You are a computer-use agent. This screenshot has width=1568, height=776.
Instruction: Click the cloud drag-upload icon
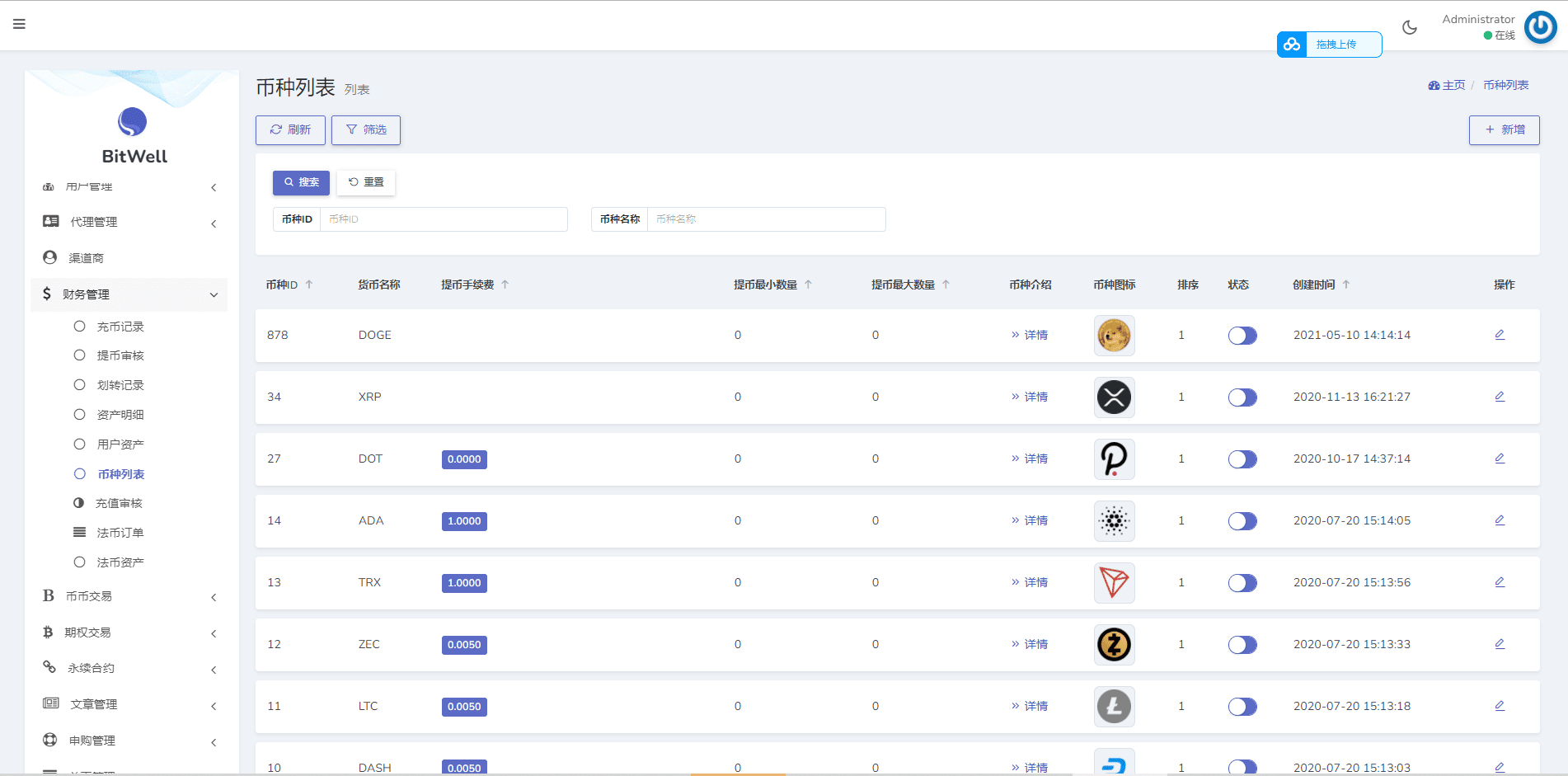point(1292,45)
